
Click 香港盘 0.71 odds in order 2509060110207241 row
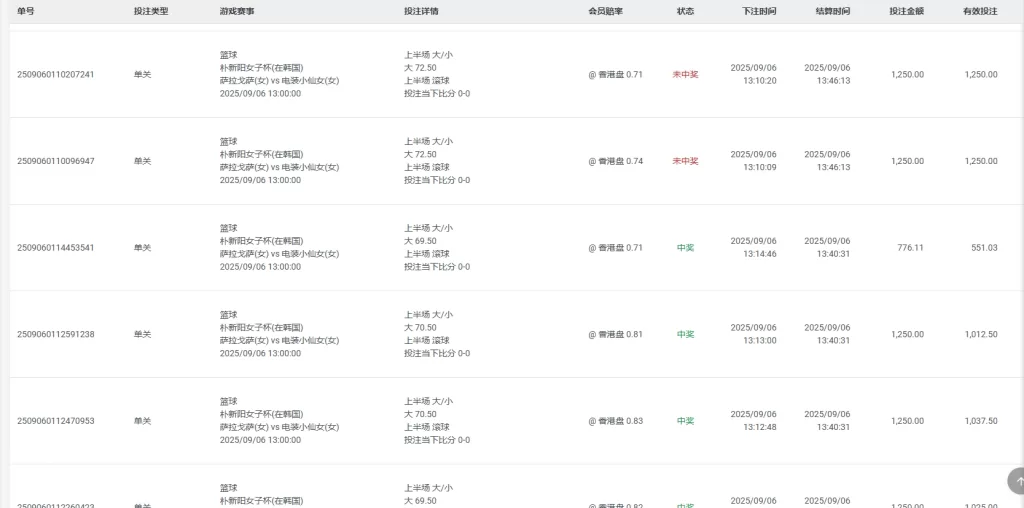(616, 74)
